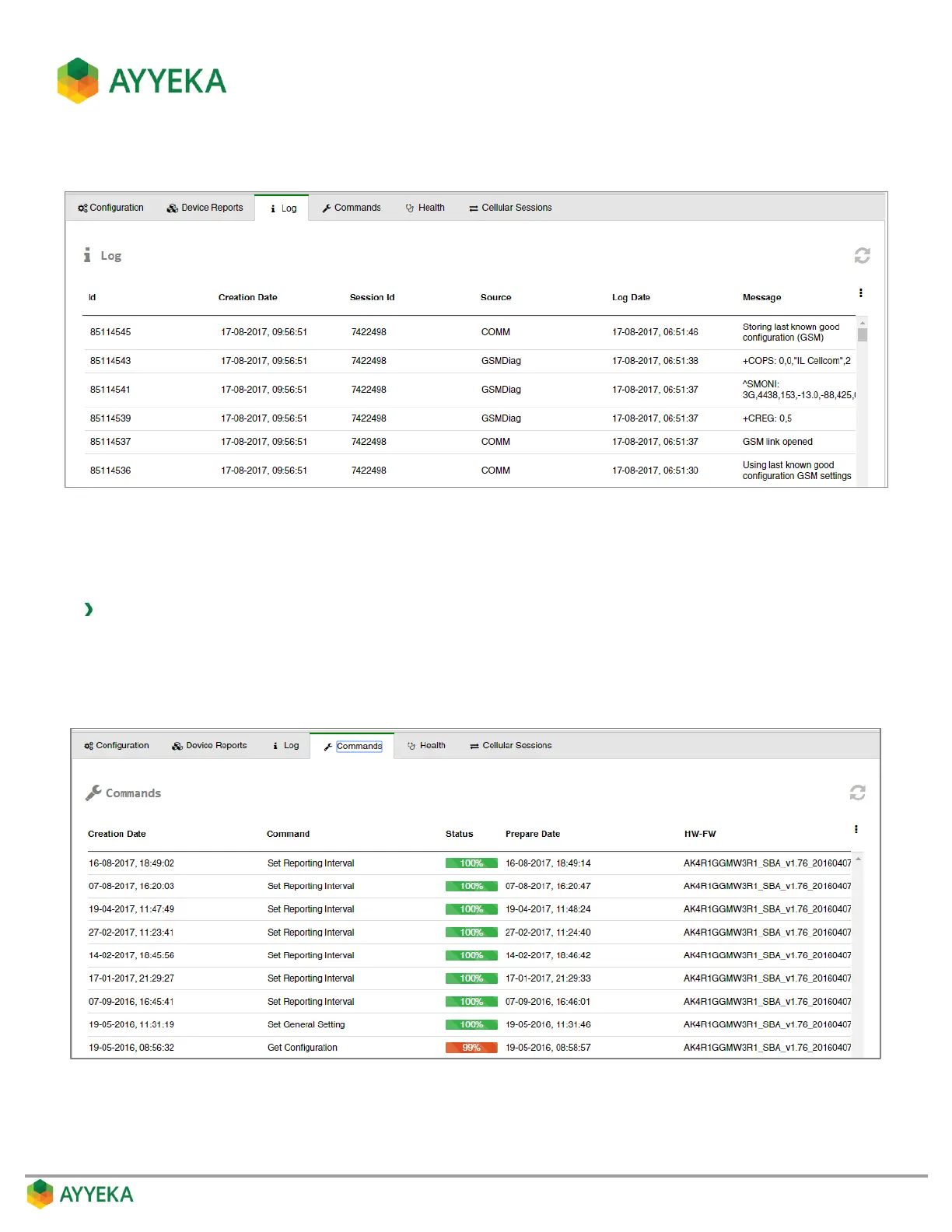This screenshot has width=952, height=1232.
Task: Open Health tab in the bottom panel
Action: (426, 746)
